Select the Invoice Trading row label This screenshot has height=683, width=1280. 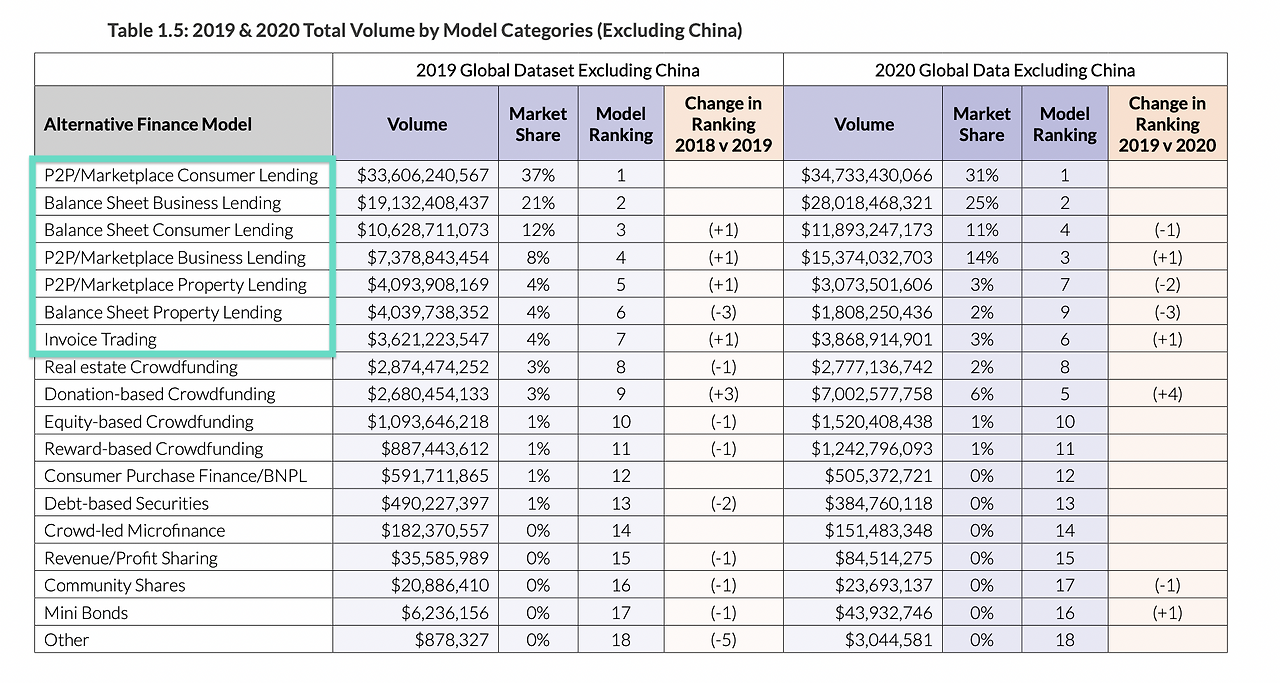(x=100, y=340)
